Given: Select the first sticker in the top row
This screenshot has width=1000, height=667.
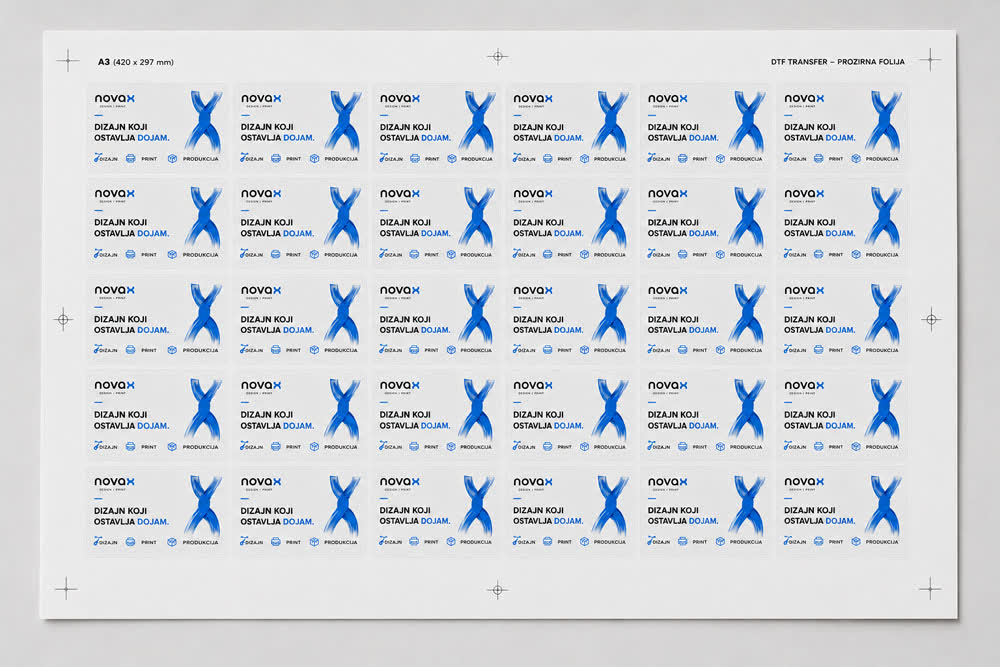Looking at the screenshot, I should click(x=157, y=126).
